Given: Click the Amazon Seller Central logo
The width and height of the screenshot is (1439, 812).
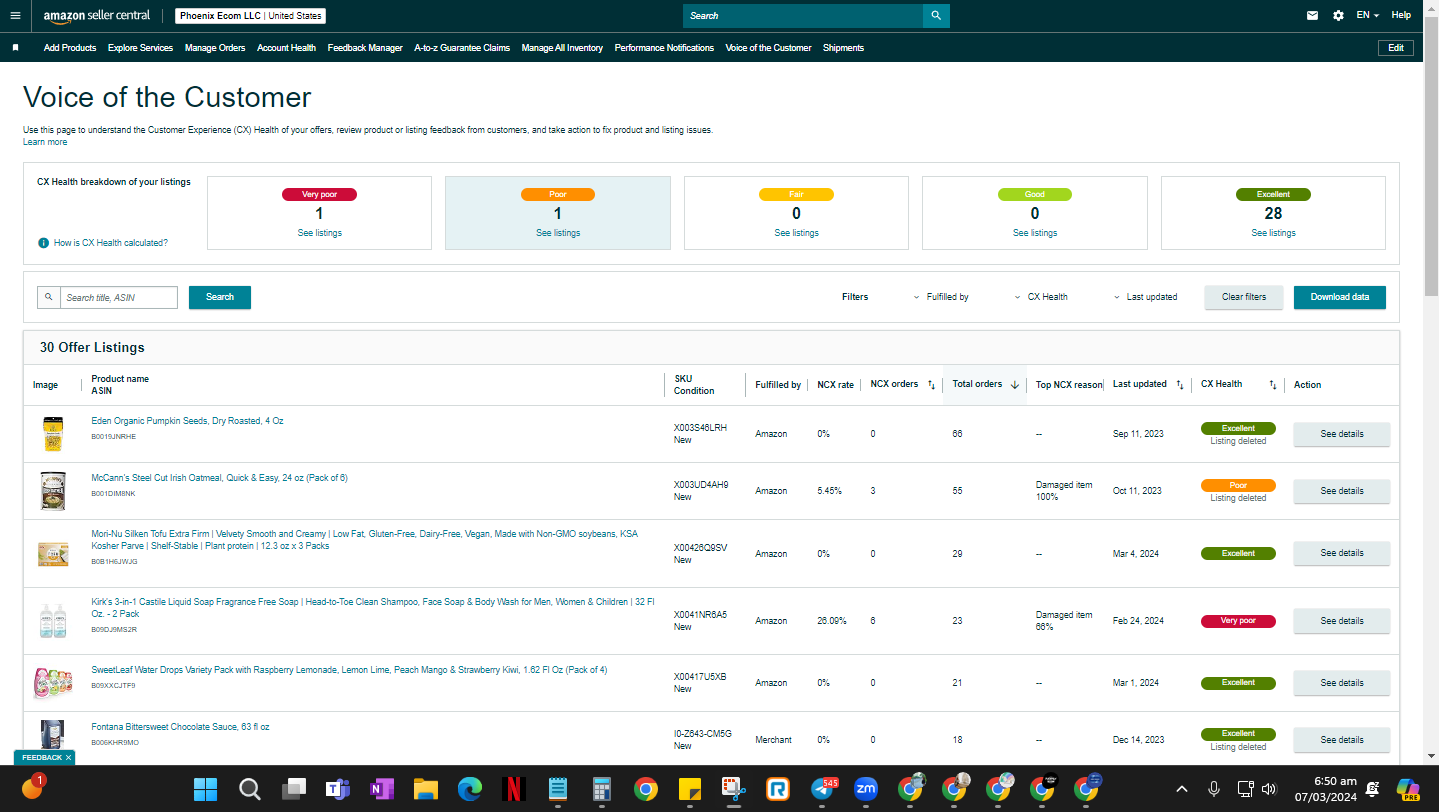Looking at the screenshot, I should coord(97,16).
